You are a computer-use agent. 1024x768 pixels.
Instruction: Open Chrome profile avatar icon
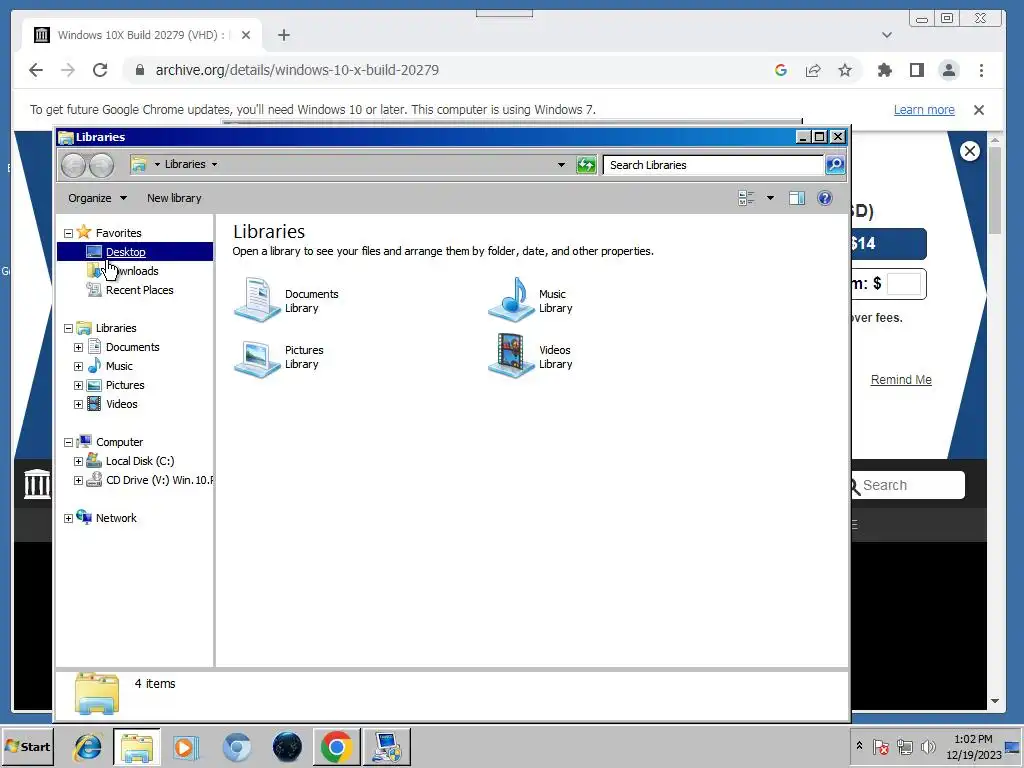tap(949, 70)
